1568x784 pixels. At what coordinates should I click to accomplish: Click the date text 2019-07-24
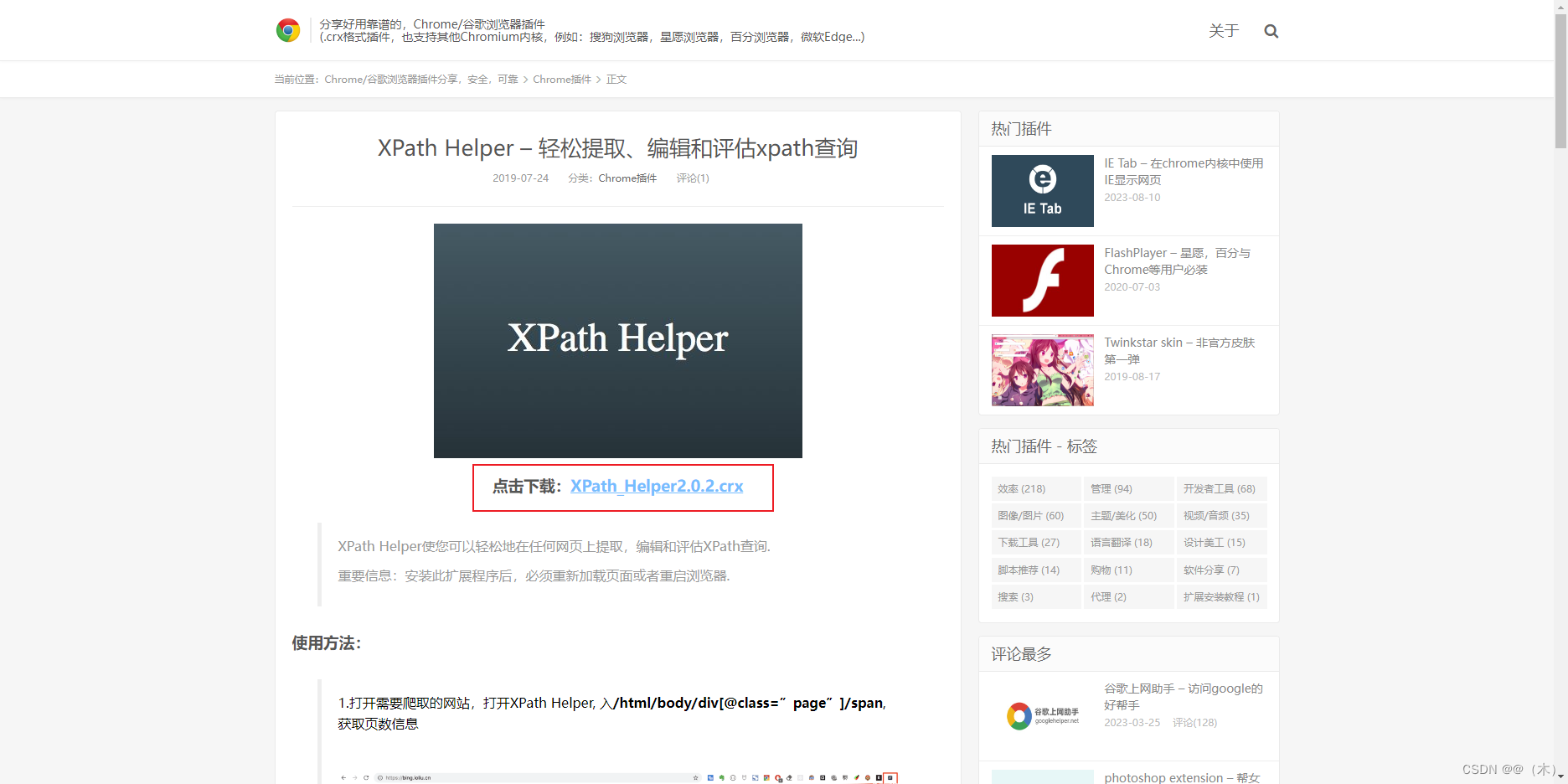pos(520,178)
